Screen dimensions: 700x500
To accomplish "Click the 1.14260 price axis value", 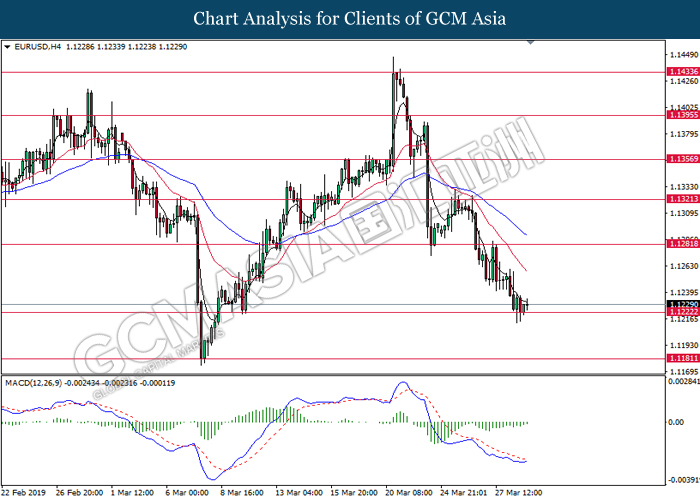I will 684,81.
